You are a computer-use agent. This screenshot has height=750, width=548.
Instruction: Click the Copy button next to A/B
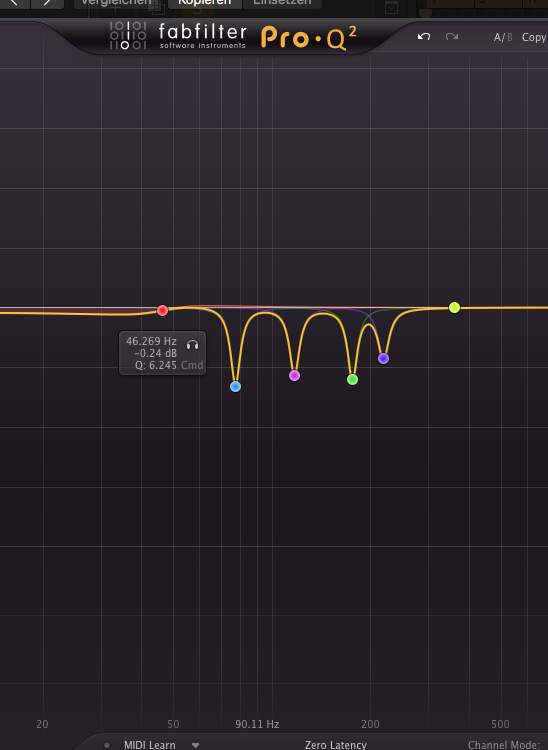coord(534,37)
